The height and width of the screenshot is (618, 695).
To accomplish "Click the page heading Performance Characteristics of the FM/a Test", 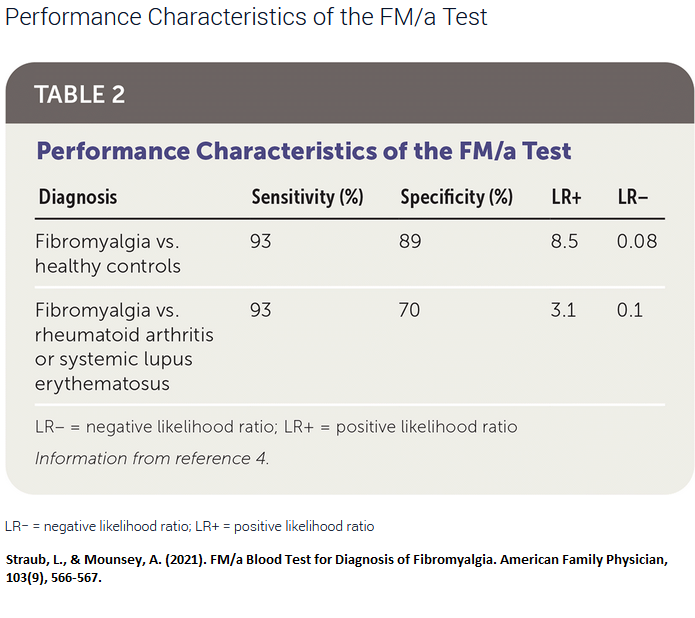I will (246, 18).
